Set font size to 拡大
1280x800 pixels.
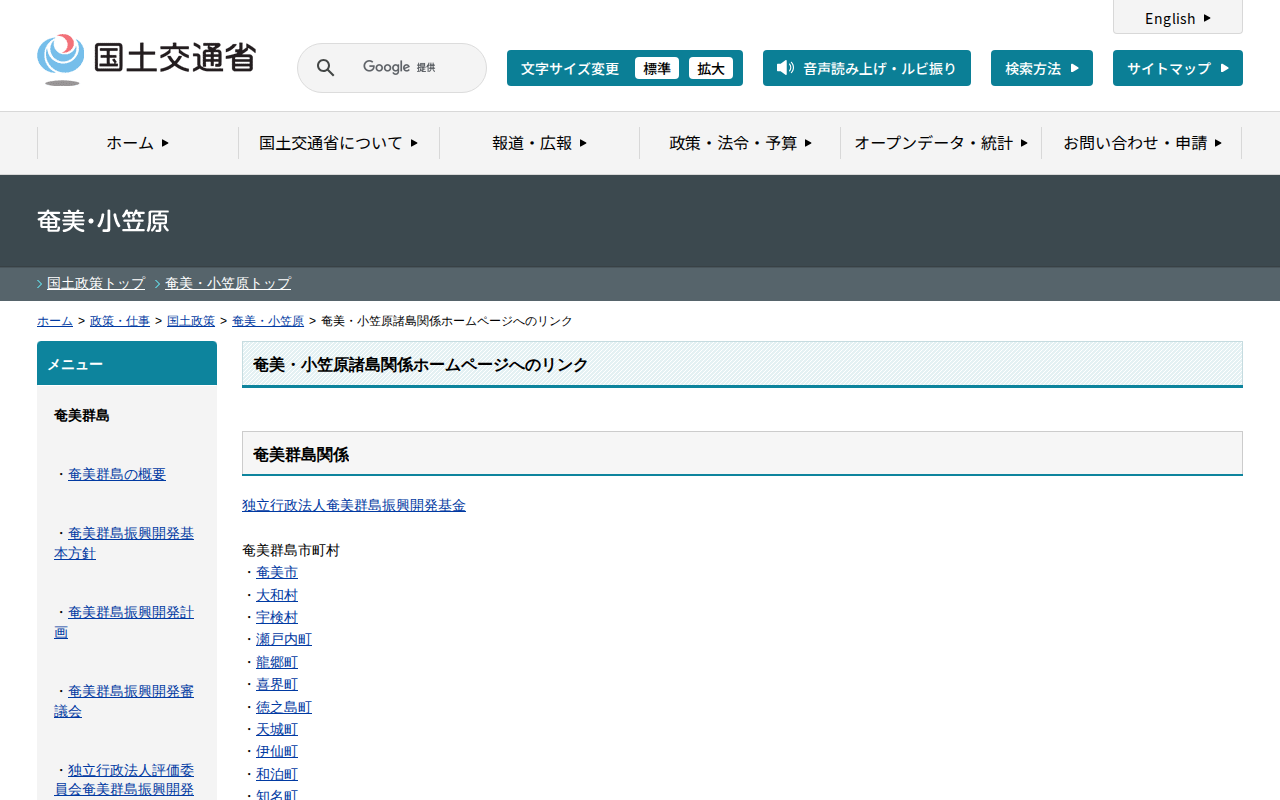tap(710, 68)
